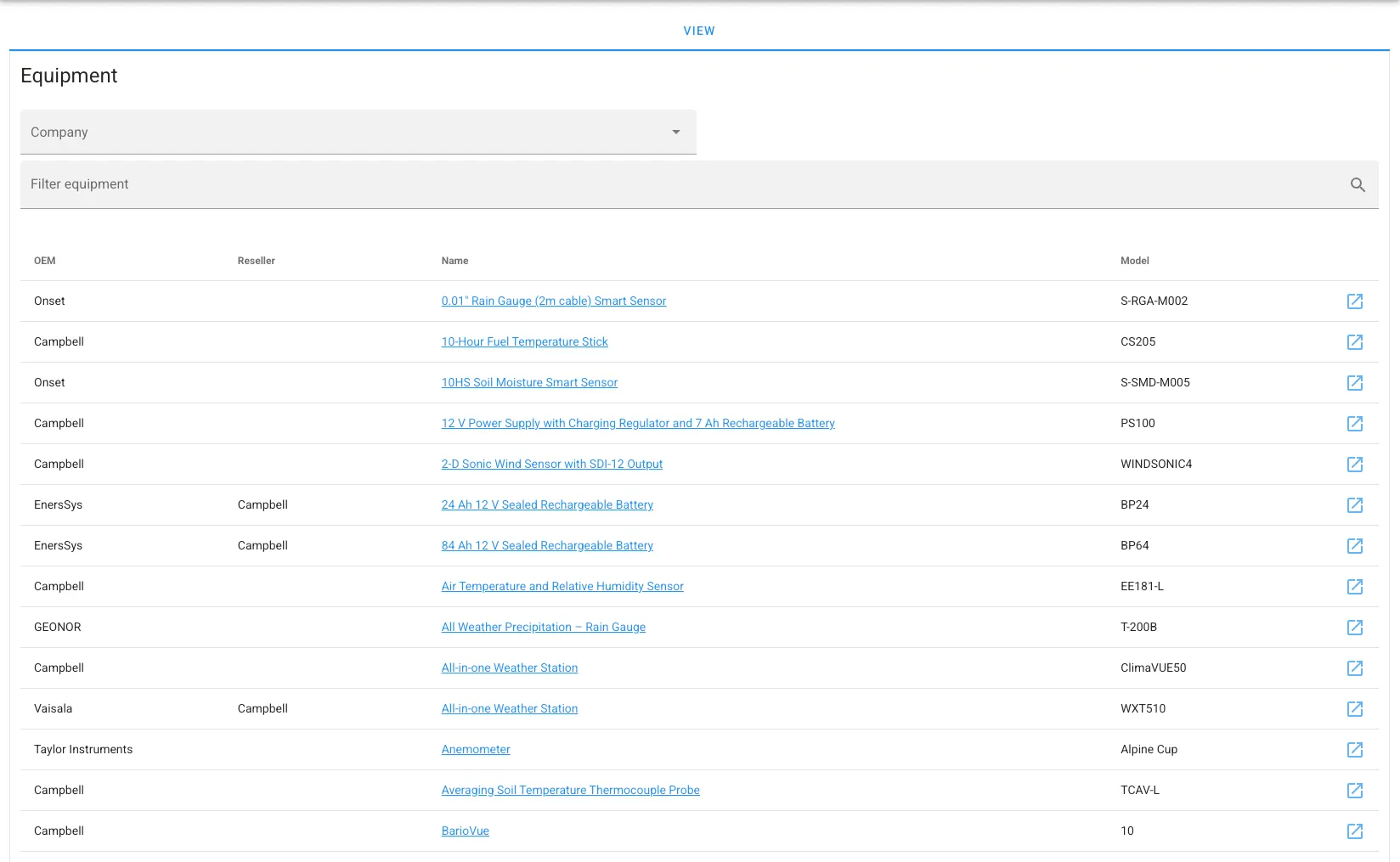Open external link icon for BP64 row
1400x862 pixels.
pyautogui.click(x=1355, y=546)
